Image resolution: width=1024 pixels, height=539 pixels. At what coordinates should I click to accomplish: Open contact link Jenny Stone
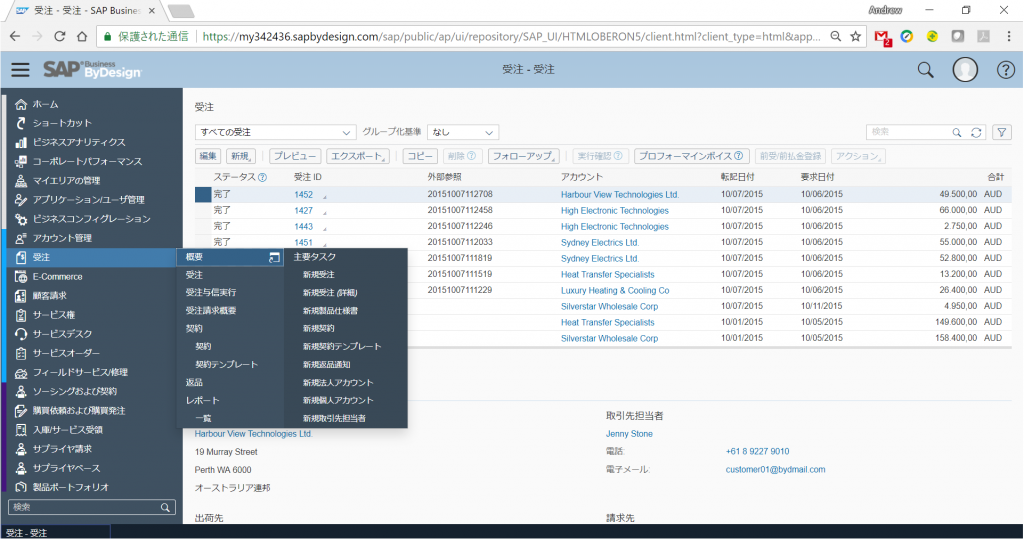coord(629,434)
